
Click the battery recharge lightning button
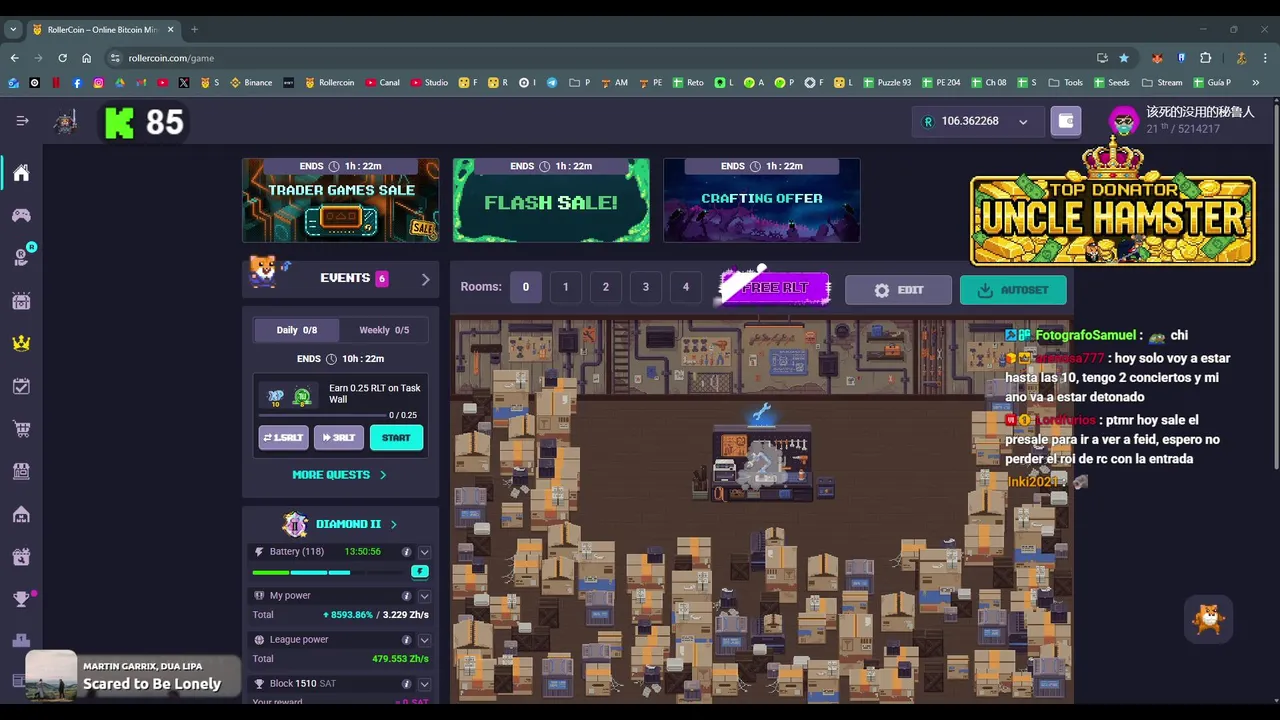(x=420, y=571)
